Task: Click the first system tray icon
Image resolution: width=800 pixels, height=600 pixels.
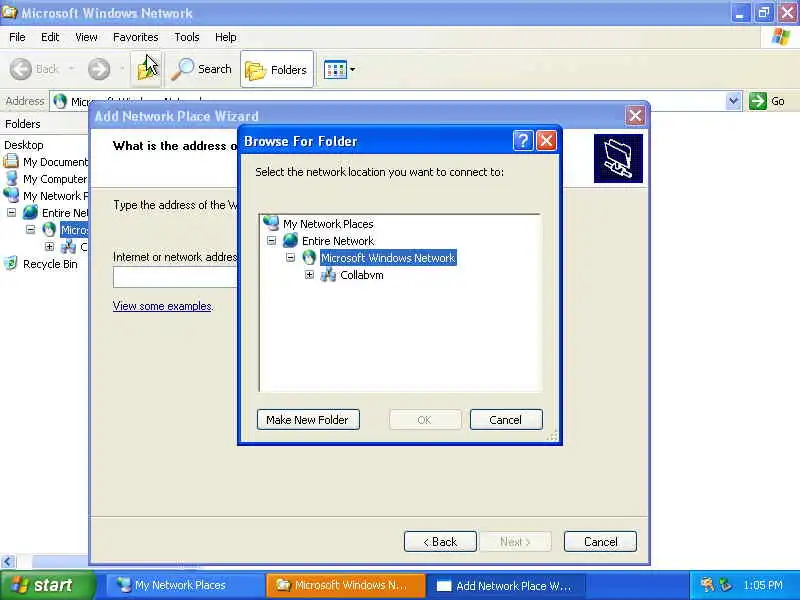Action: point(707,584)
